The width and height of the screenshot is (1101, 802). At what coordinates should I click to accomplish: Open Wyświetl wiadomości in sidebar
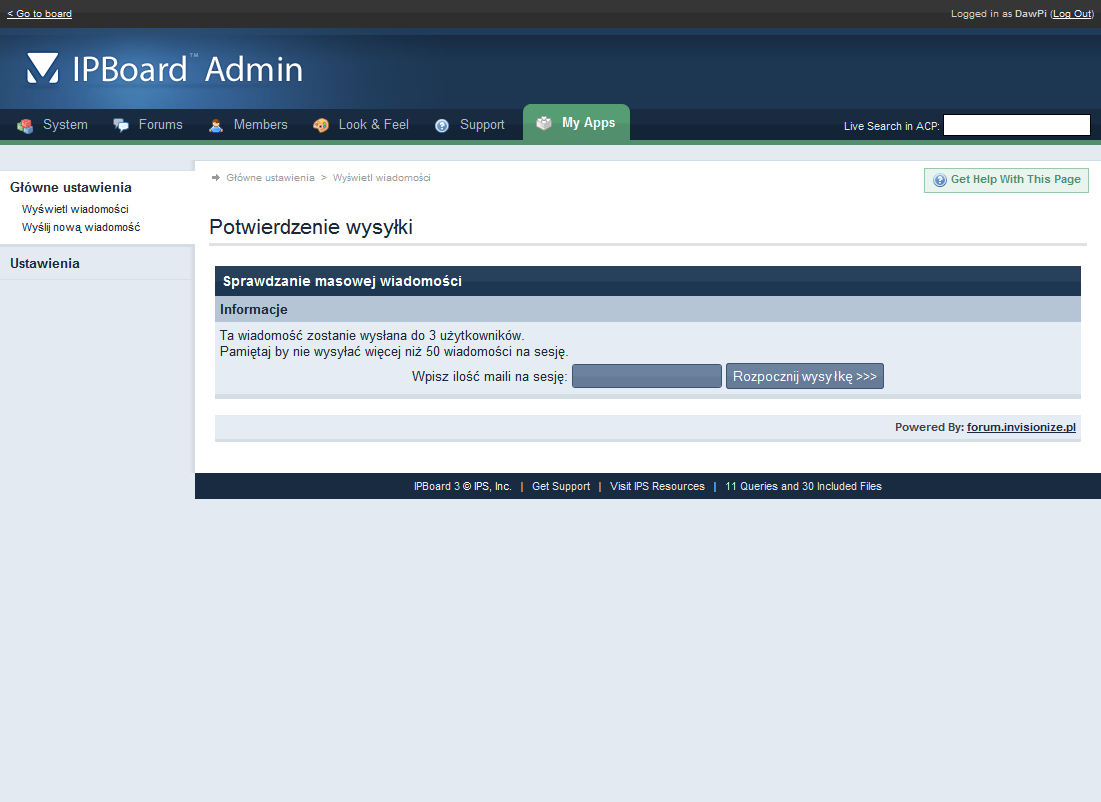(x=75, y=209)
